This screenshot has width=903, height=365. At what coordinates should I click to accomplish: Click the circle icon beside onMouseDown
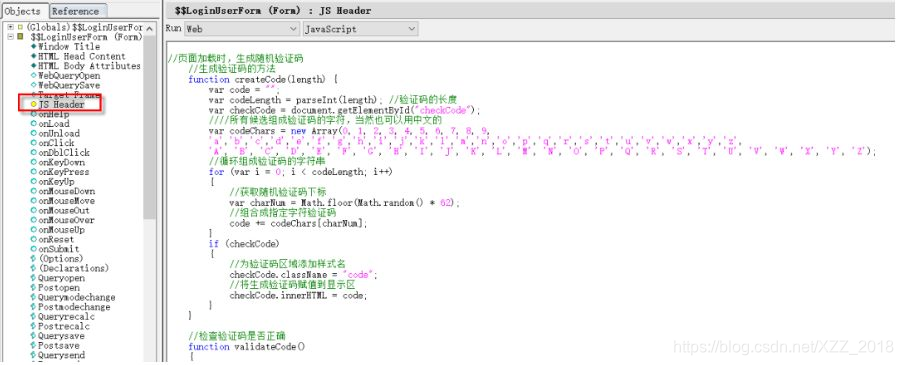click(x=33, y=191)
